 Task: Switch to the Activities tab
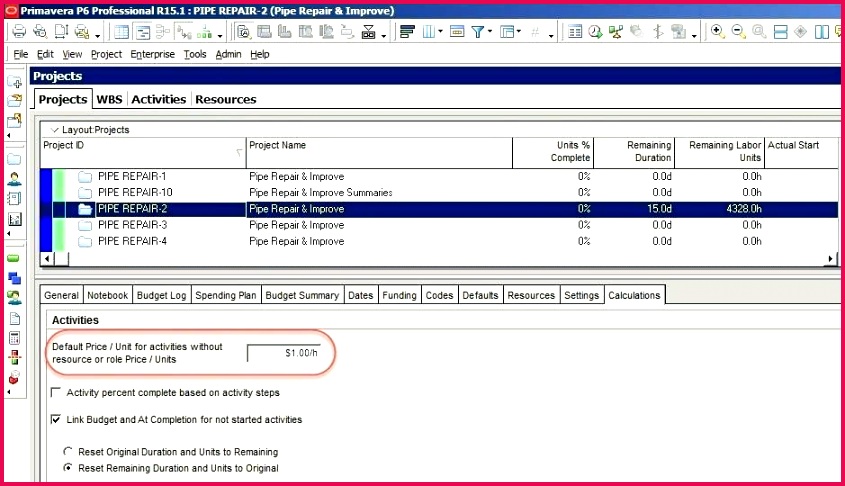point(158,99)
